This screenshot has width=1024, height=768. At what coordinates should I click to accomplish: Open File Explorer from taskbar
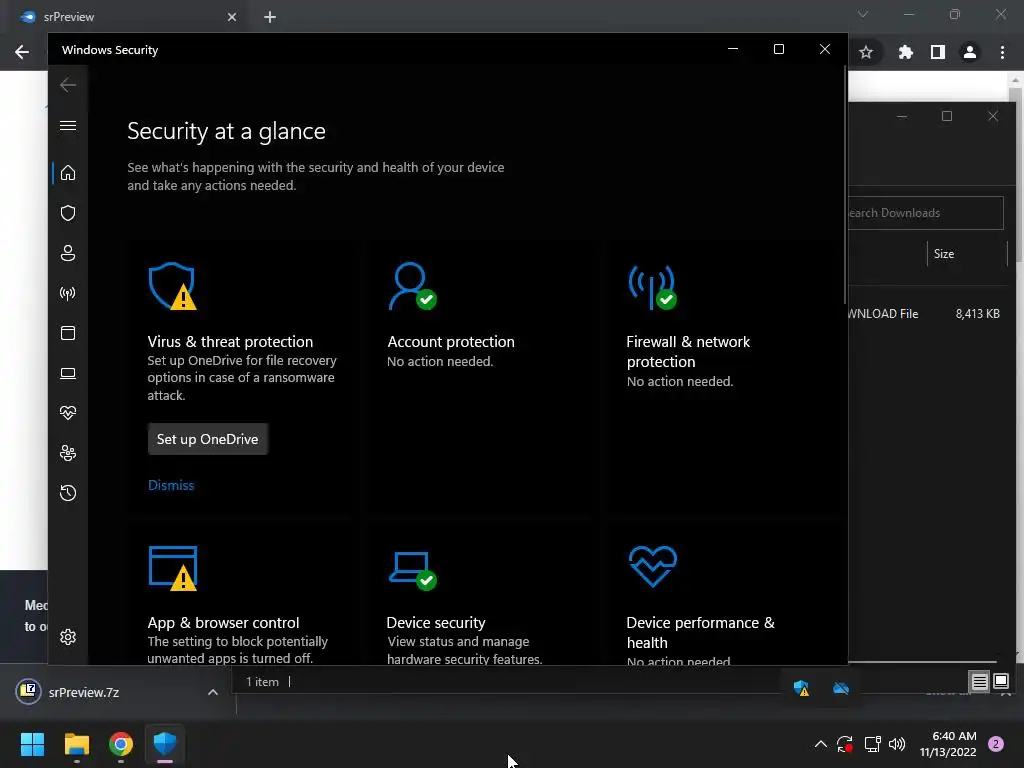pyautogui.click(x=76, y=744)
